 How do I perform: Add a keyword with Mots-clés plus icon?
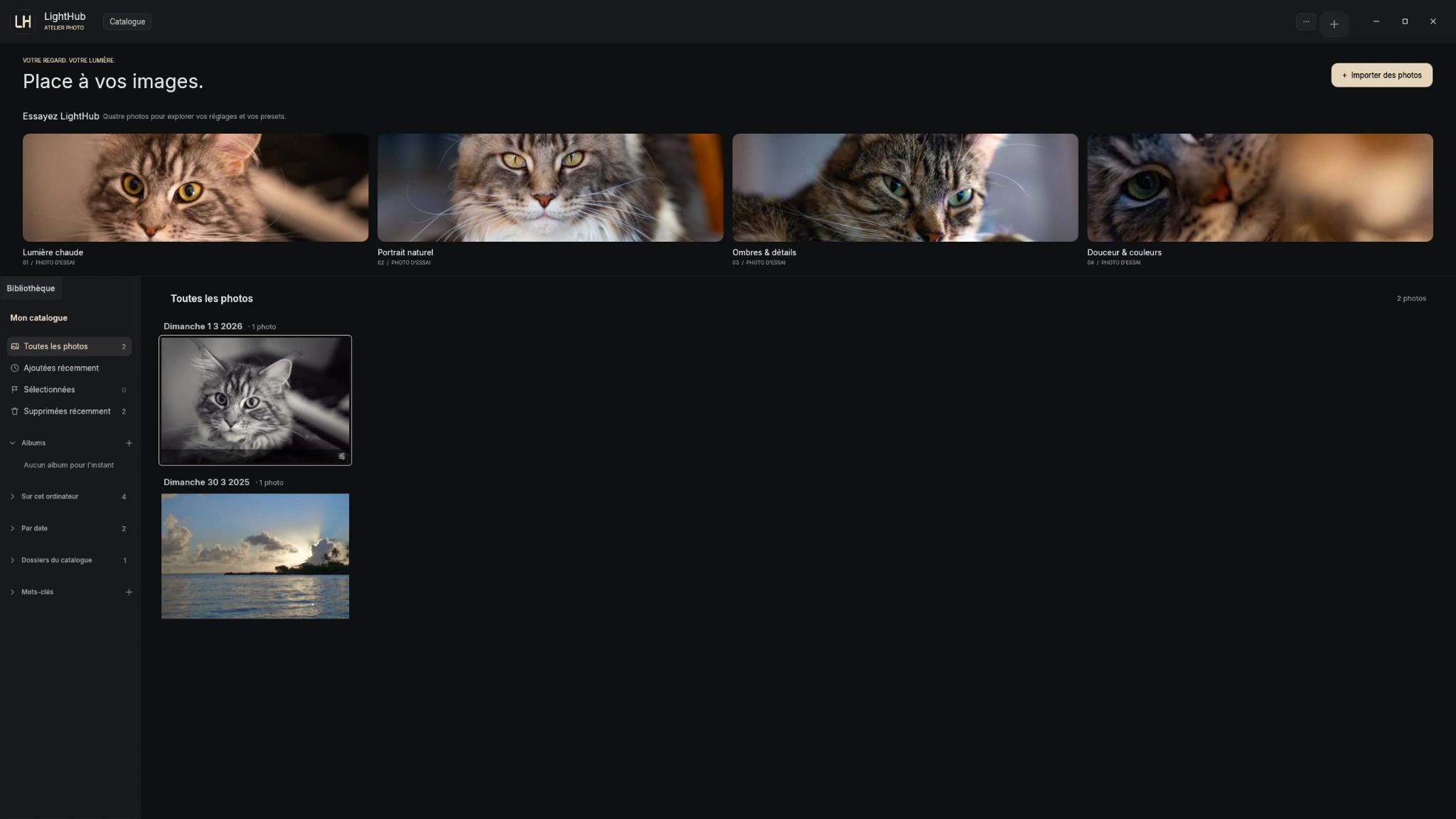coord(129,592)
